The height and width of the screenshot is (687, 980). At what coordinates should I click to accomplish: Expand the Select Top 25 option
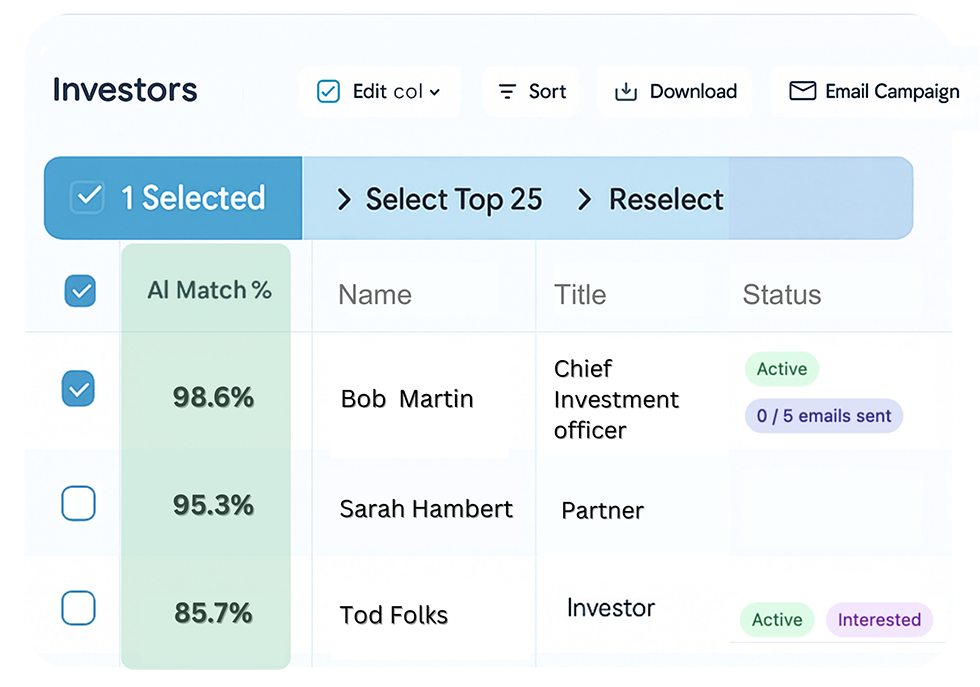coord(453,199)
